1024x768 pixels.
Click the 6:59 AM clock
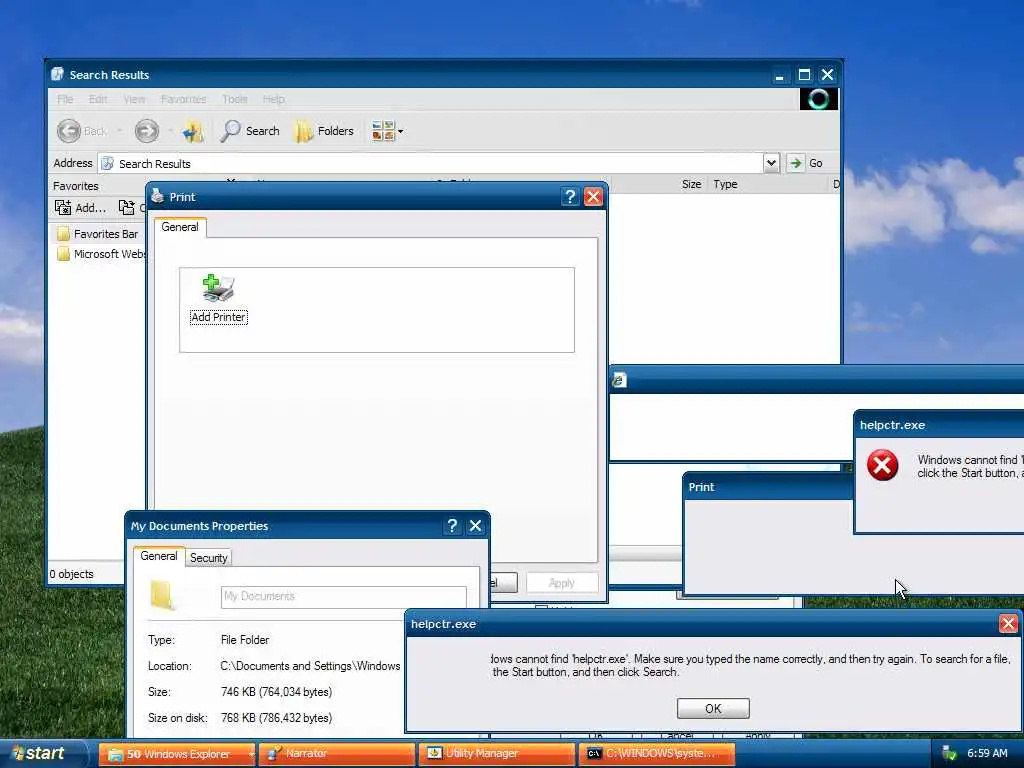coord(987,754)
